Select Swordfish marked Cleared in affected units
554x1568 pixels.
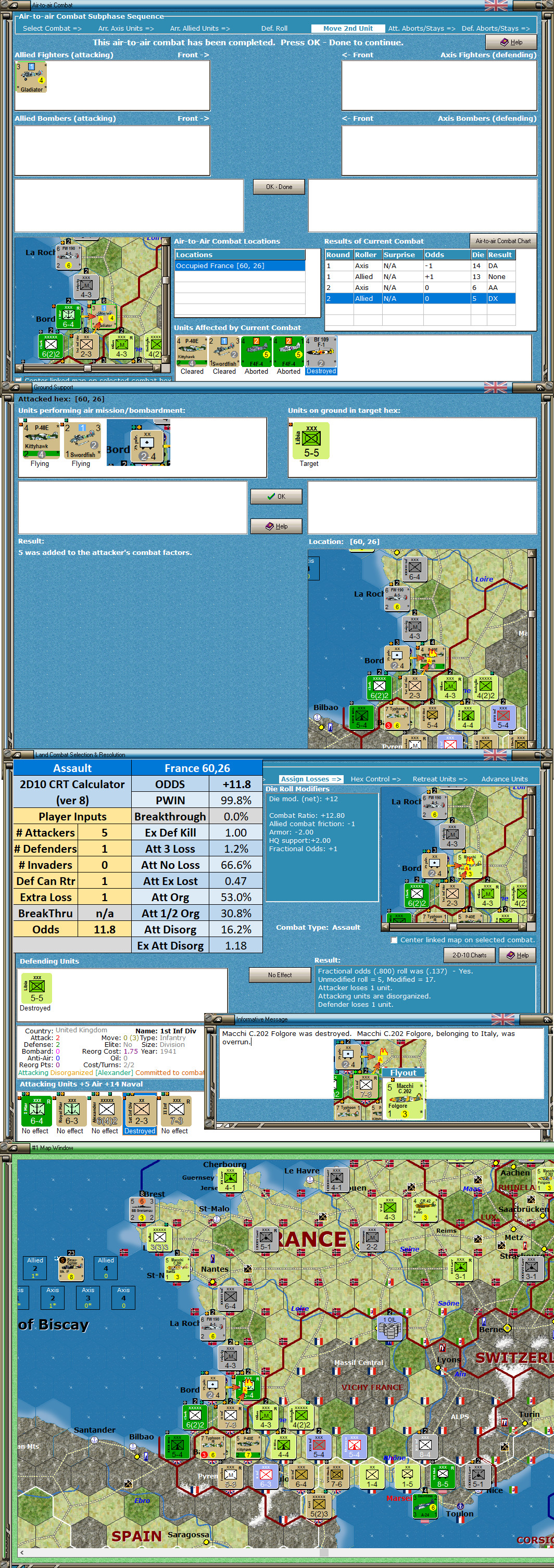[x=224, y=352]
